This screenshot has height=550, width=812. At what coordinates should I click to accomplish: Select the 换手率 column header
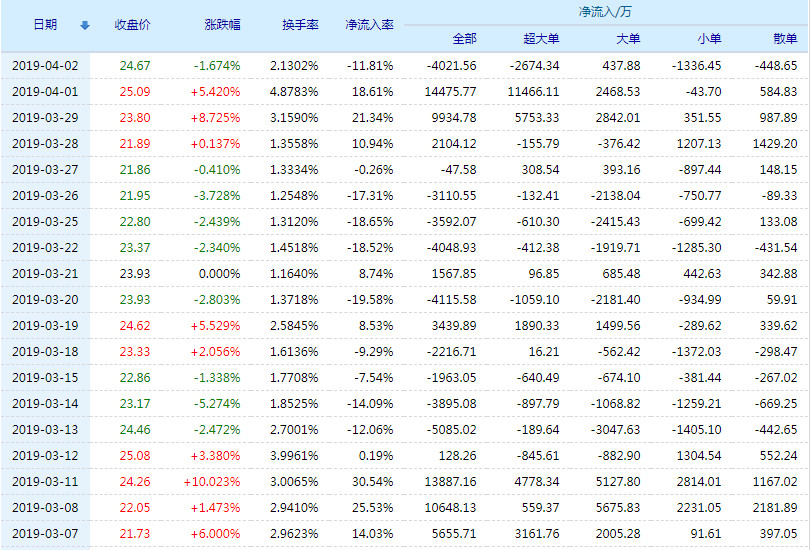[300, 25]
